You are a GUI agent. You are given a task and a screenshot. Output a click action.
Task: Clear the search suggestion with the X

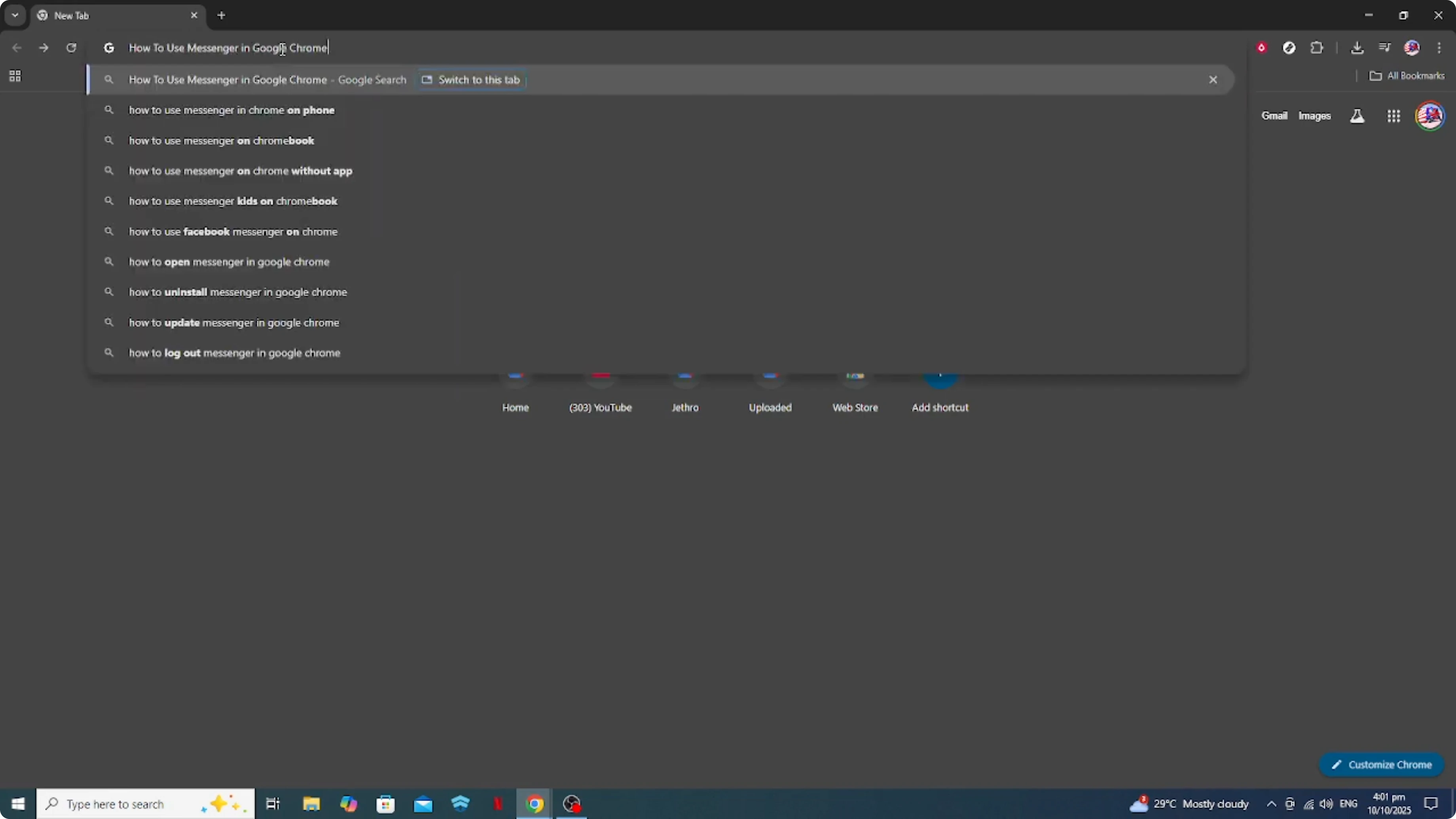[x=1213, y=80]
